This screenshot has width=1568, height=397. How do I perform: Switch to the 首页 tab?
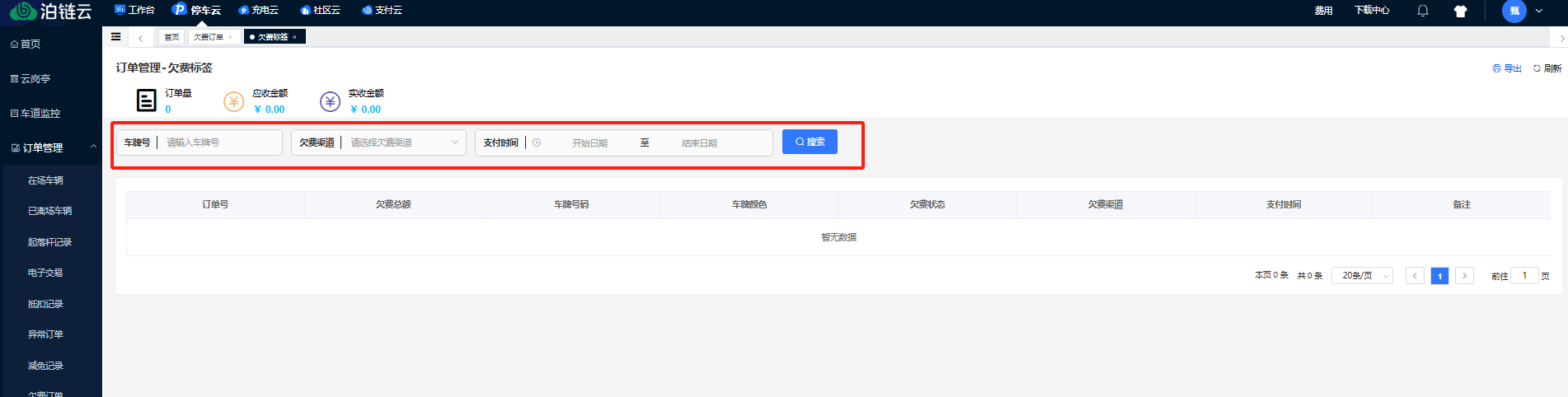(x=171, y=37)
